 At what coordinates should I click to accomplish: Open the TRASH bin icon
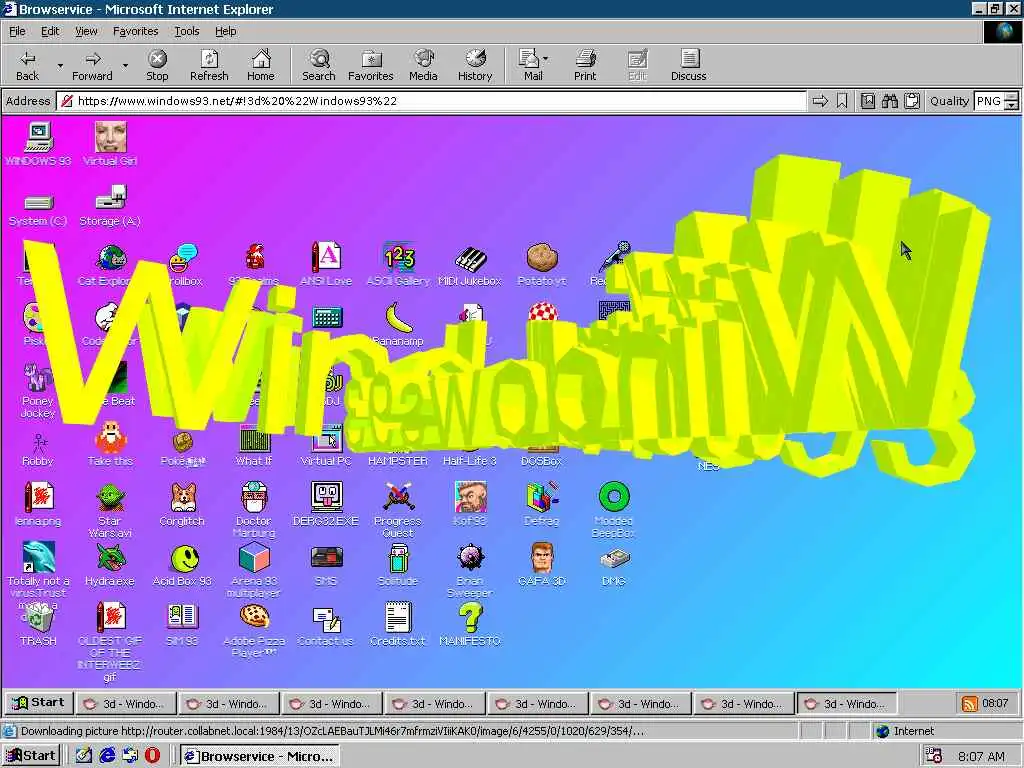pos(38,627)
